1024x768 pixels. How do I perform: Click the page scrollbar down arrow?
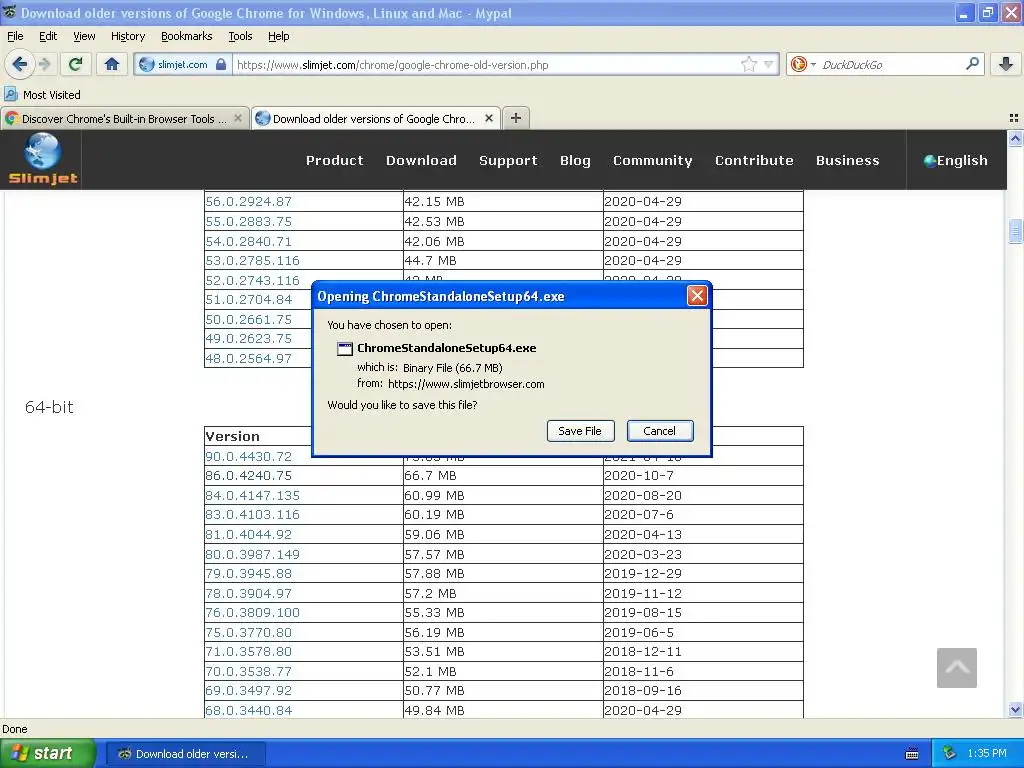(1015, 710)
